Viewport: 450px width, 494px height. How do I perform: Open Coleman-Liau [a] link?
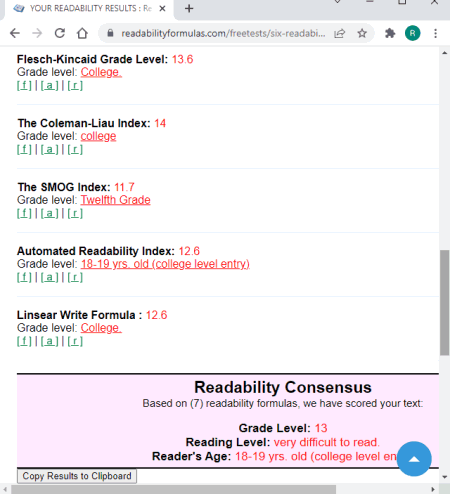click(x=49, y=150)
